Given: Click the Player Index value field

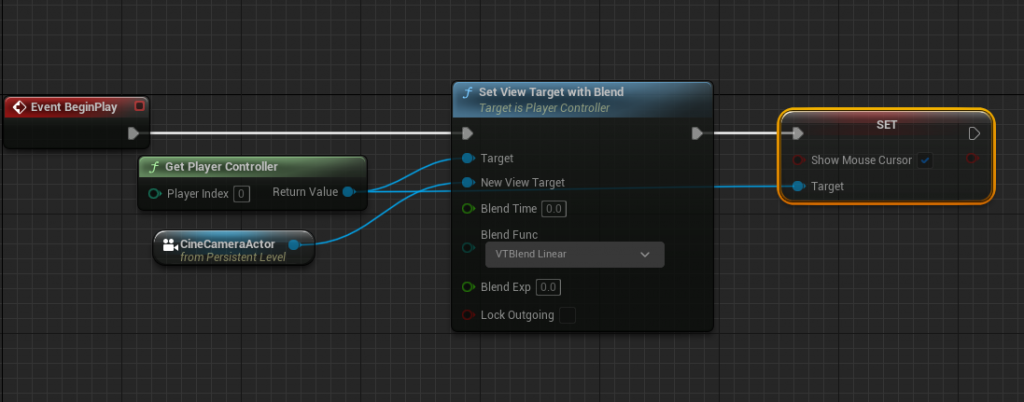Looking at the screenshot, I should pos(241,193).
